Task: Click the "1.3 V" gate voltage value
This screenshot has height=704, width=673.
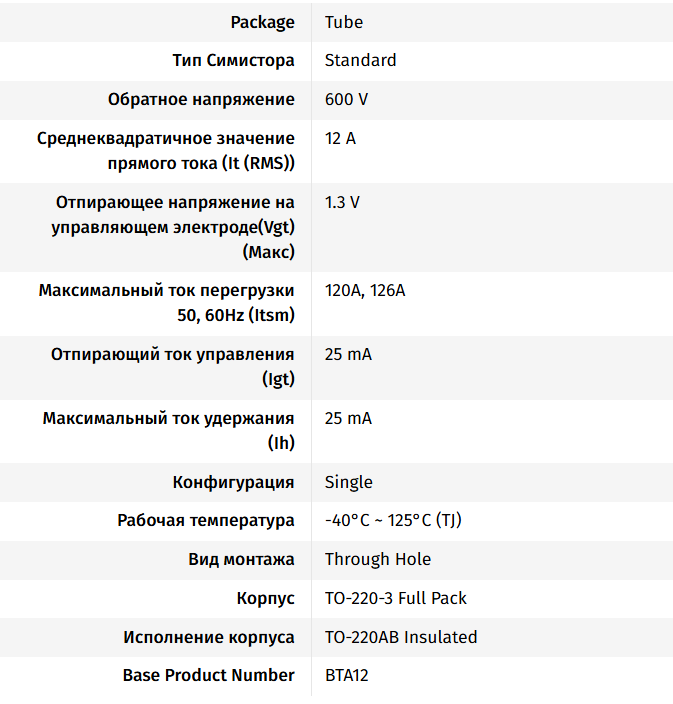Action: click(342, 202)
